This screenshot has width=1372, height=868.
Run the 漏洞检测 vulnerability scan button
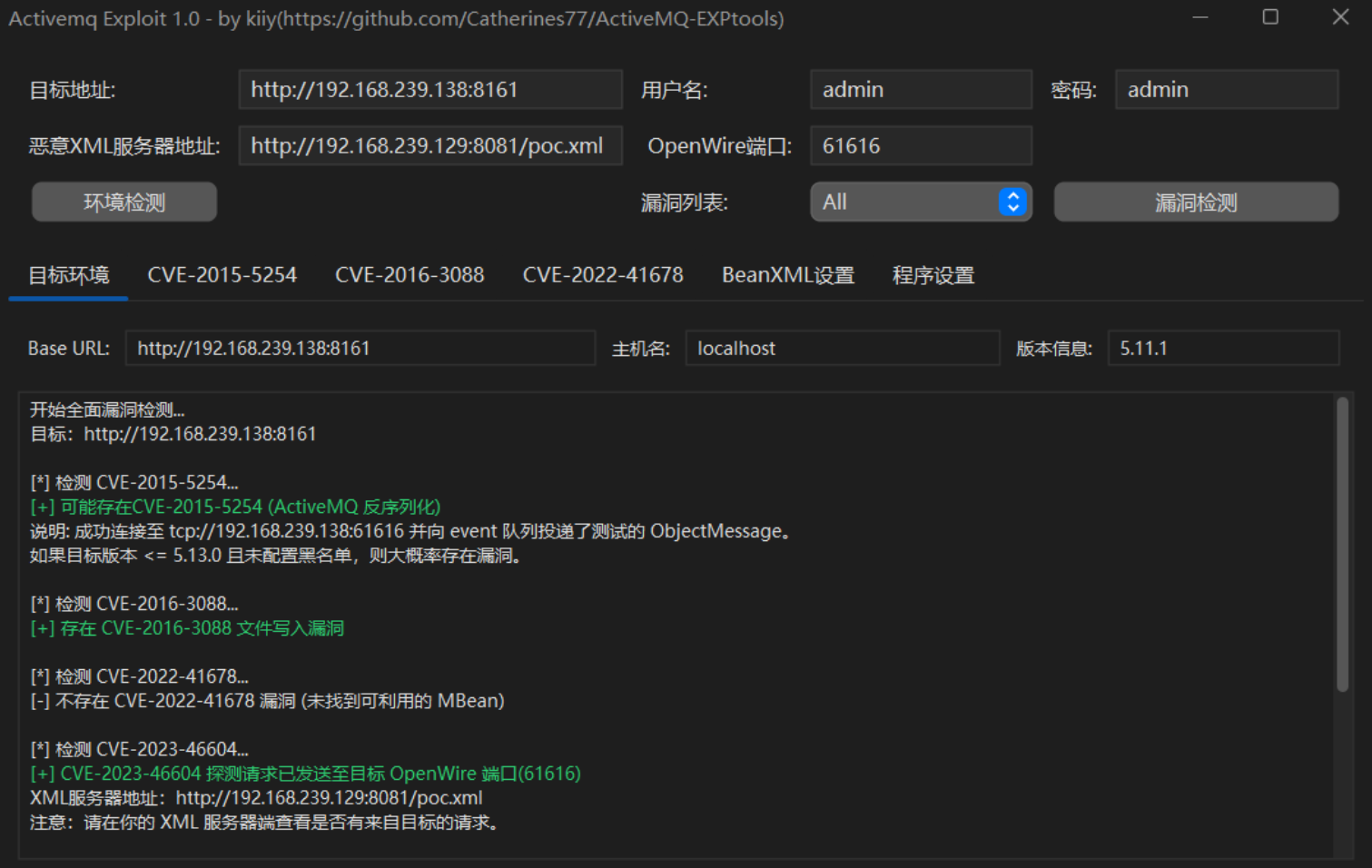(x=1196, y=202)
